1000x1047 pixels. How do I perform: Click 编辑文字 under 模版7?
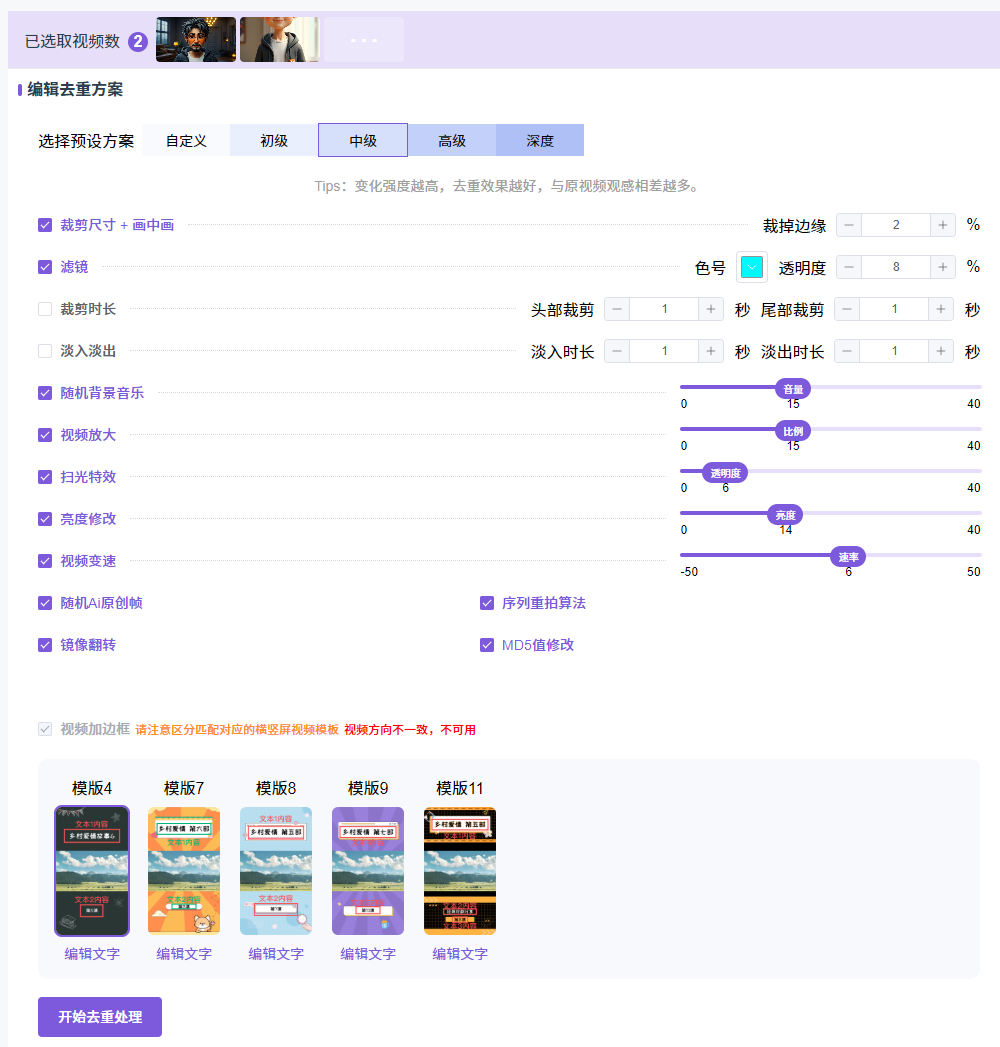184,954
